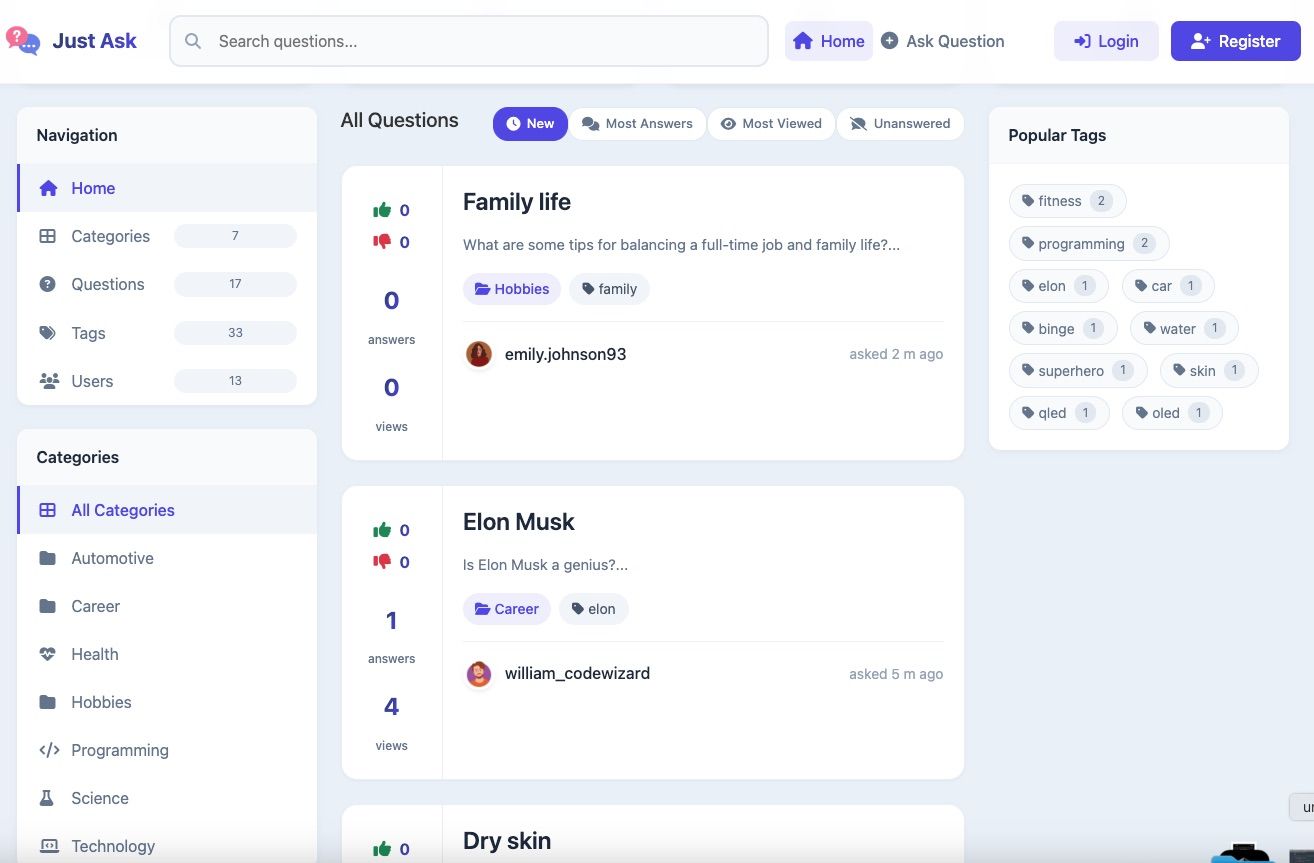Click emily.johnson93's avatar
The width and height of the screenshot is (1314, 863).
point(479,354)
